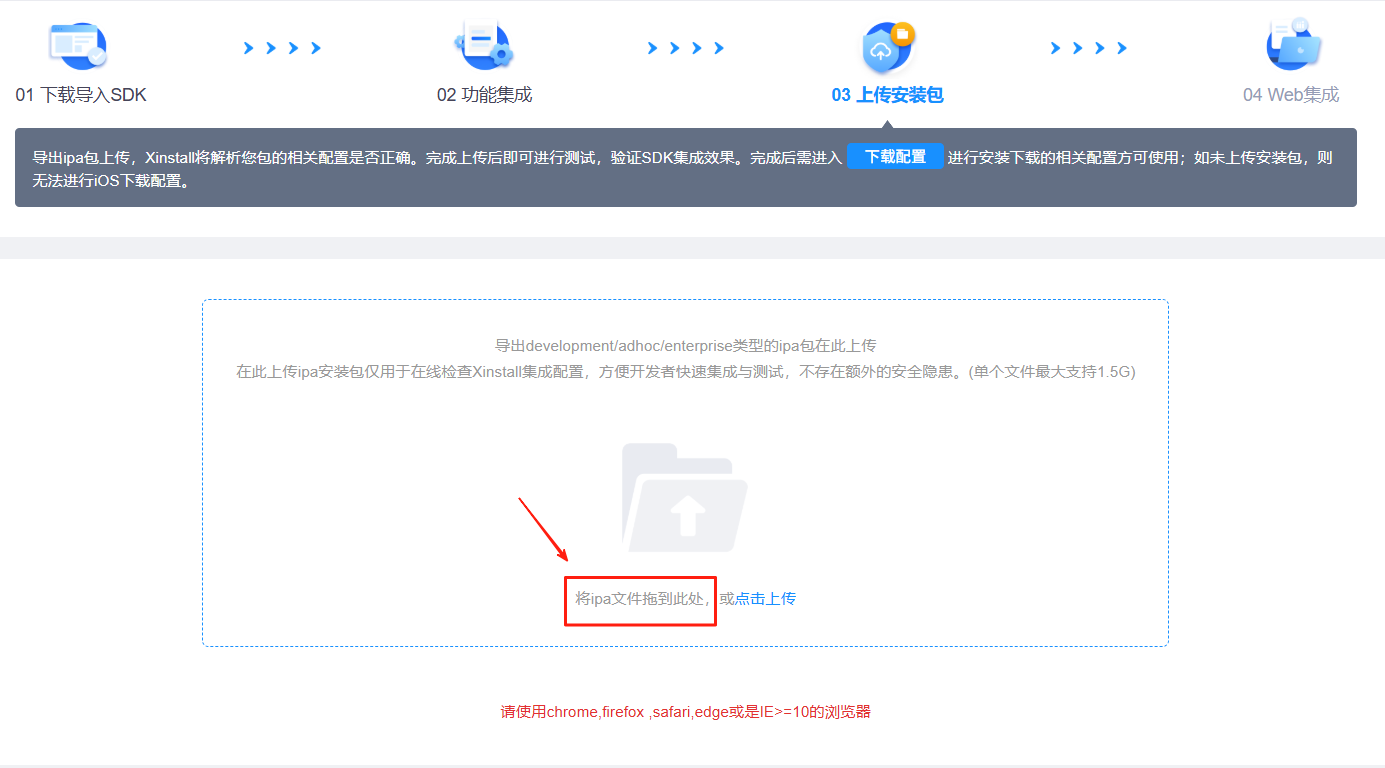Click the 1.5G max file size note line
The image size is (1385, 768).
point(686,372)
